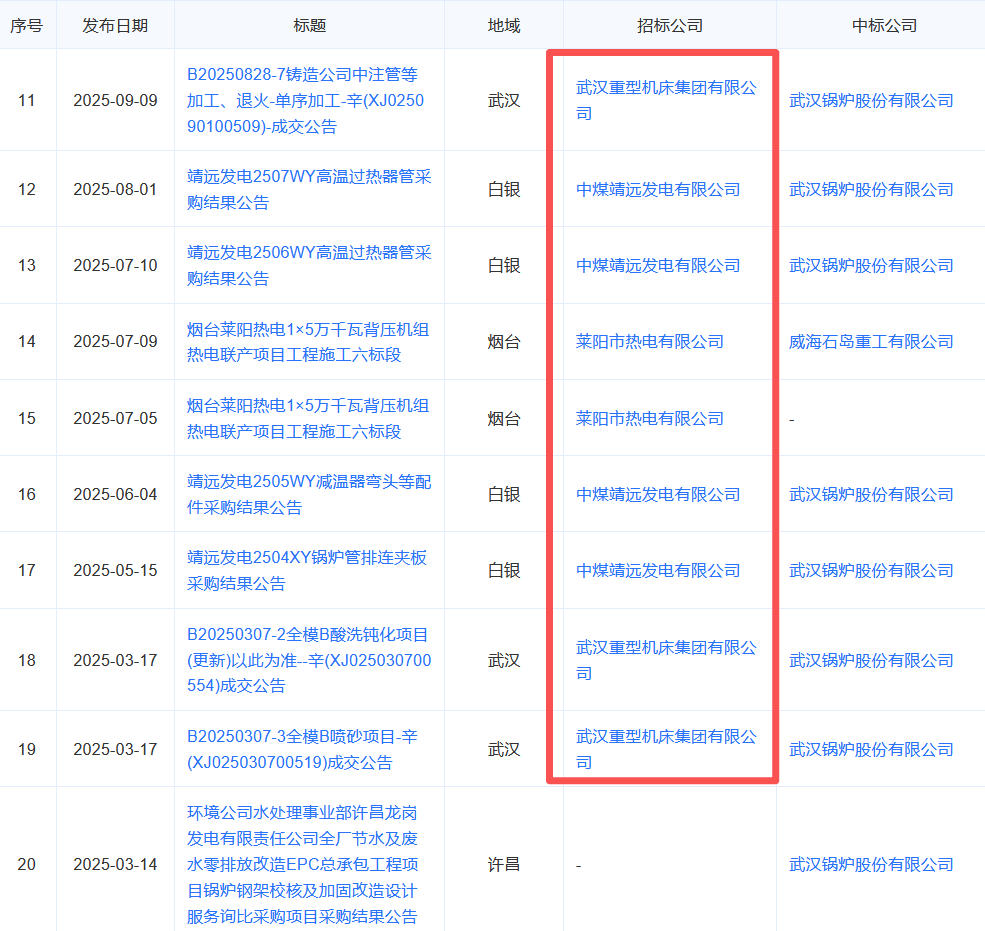The width and height of the screenshot is (985, 931).
Task: Open 环境公司水处理事业部许昌龙岗 title link
Action: click(x=302, y=864)
